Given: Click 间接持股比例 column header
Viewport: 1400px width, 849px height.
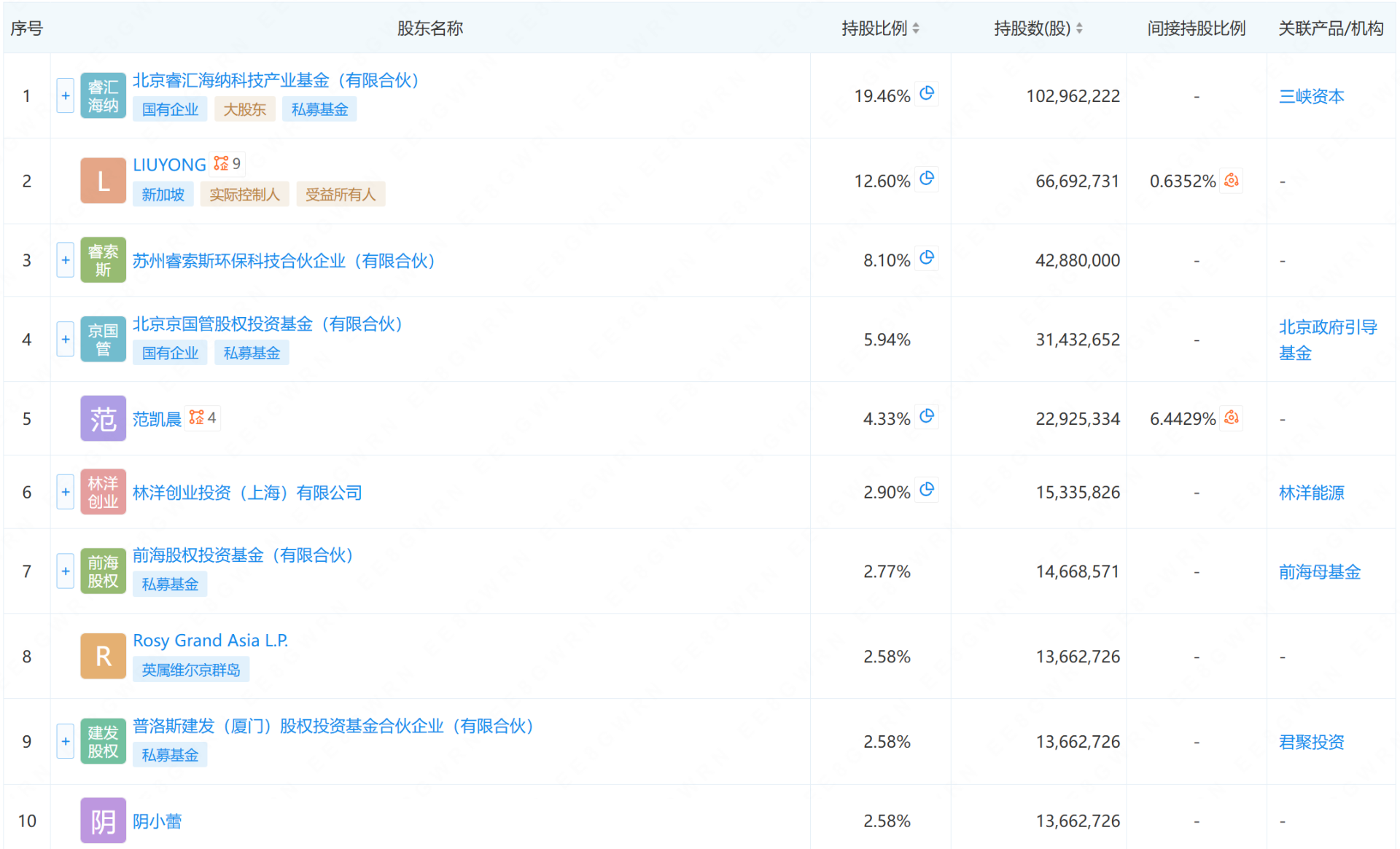Looking at the screenshot, I should 1196,28.
